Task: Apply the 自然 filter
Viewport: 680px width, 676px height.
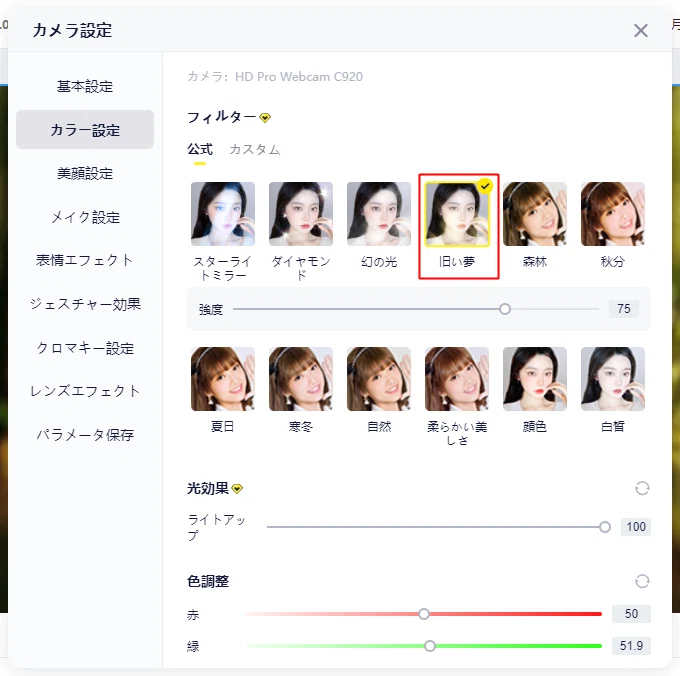Action: 379,379
